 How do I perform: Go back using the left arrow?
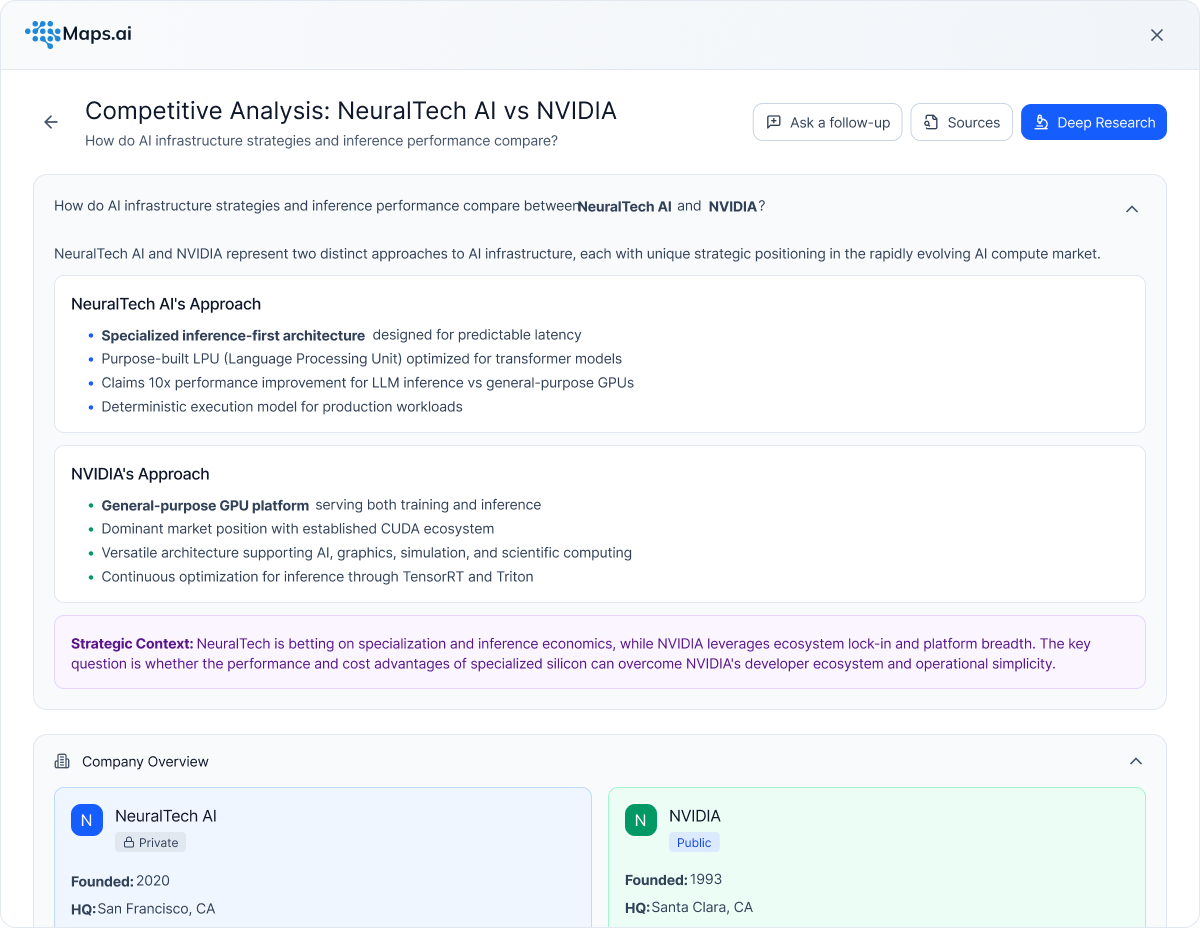(51, 122)
